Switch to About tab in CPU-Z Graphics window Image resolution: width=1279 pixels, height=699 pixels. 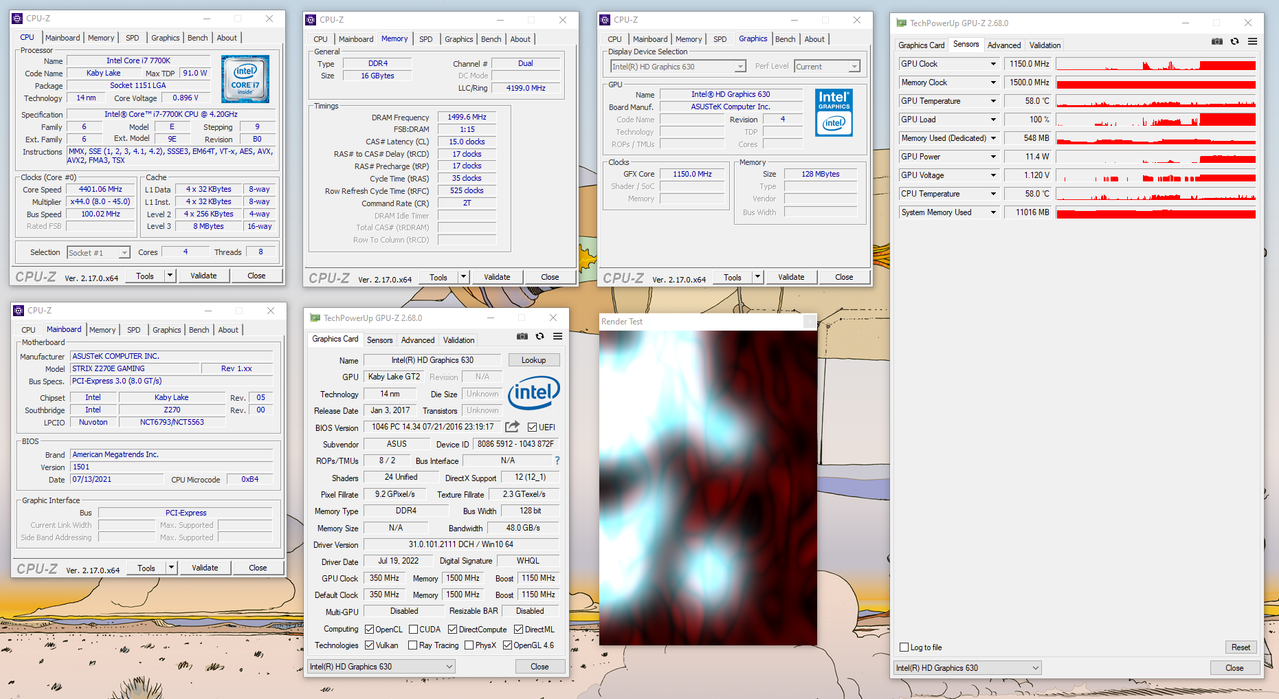coord(815,39)
